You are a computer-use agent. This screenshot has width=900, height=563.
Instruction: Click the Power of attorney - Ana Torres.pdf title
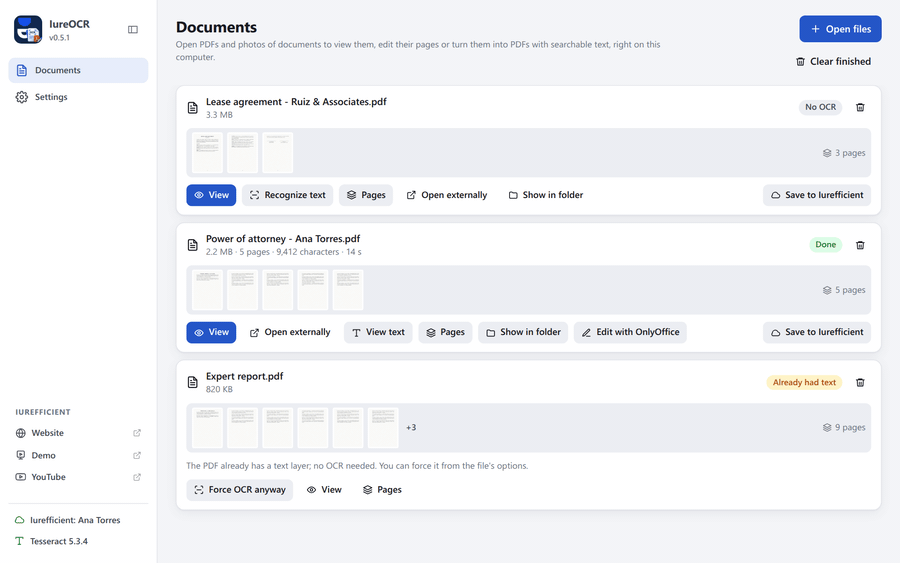click(283, 239)
